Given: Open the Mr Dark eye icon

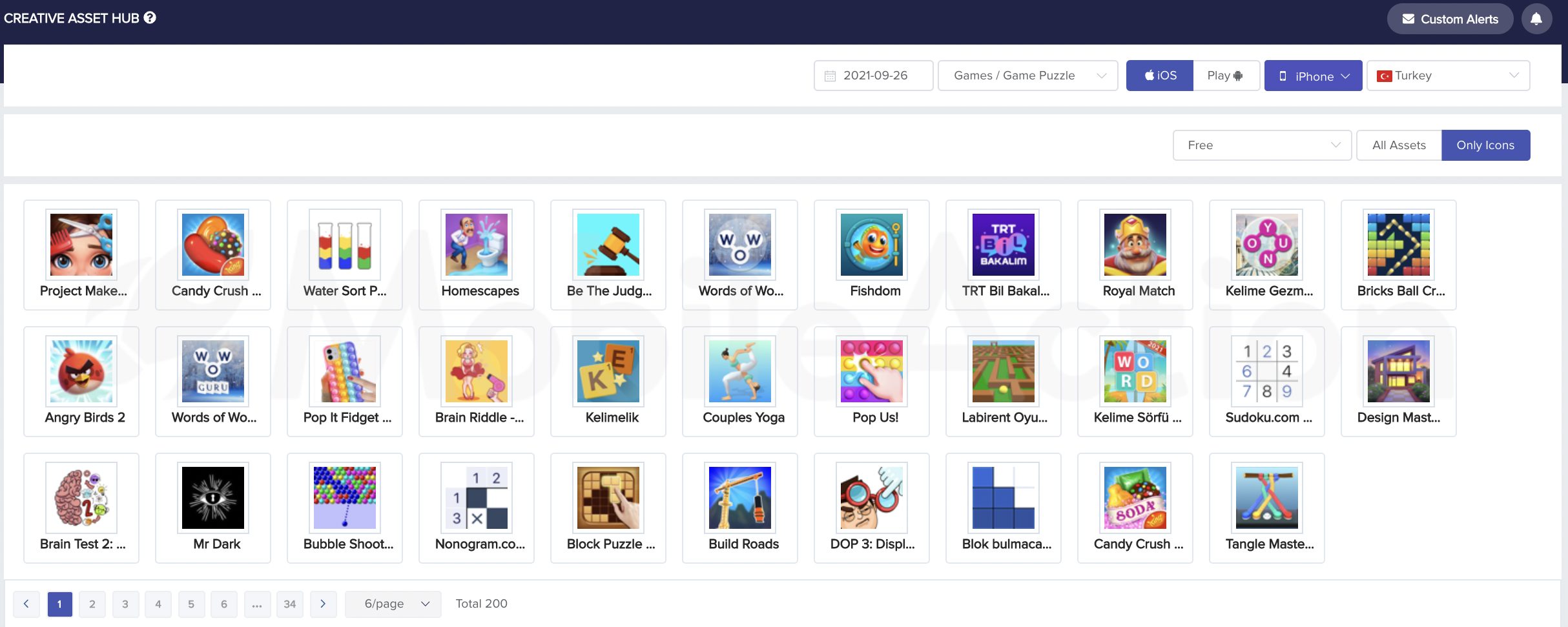Looking at the screenshot, I should tap(213, 498).
